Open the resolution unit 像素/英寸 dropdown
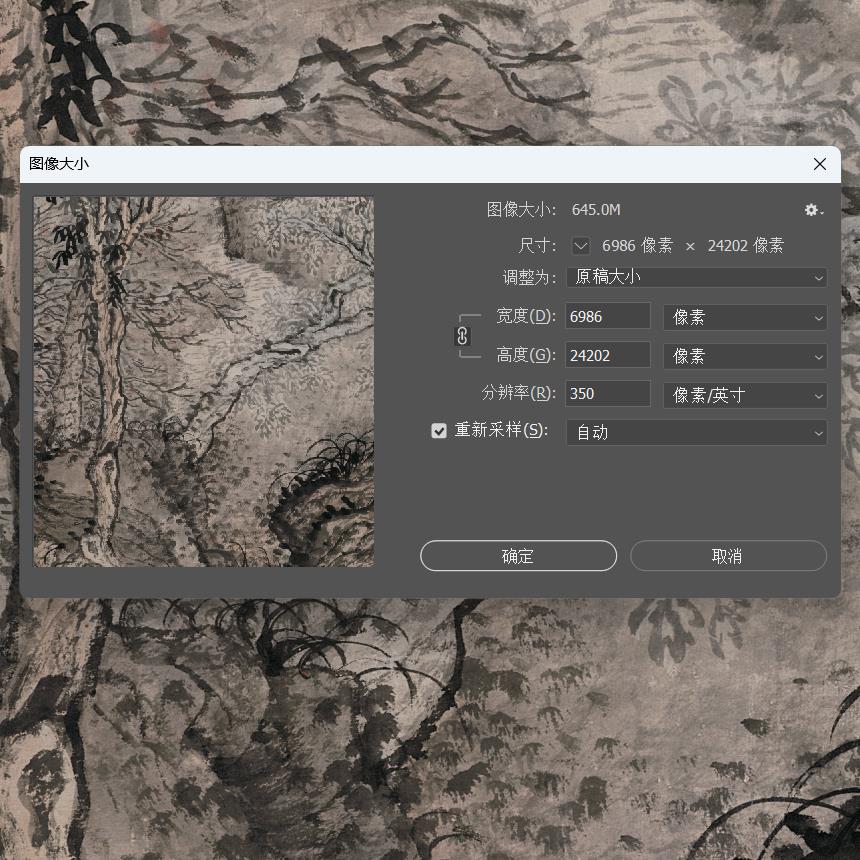The image size is (860, 860). (x=745, y=395)
